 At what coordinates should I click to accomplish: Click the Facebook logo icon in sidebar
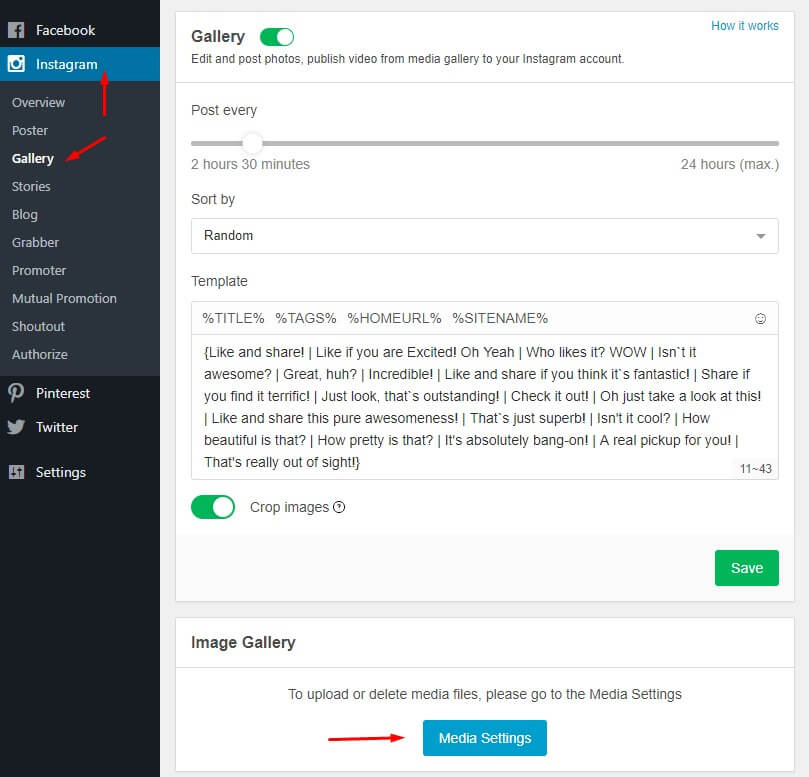coord(16,30)
